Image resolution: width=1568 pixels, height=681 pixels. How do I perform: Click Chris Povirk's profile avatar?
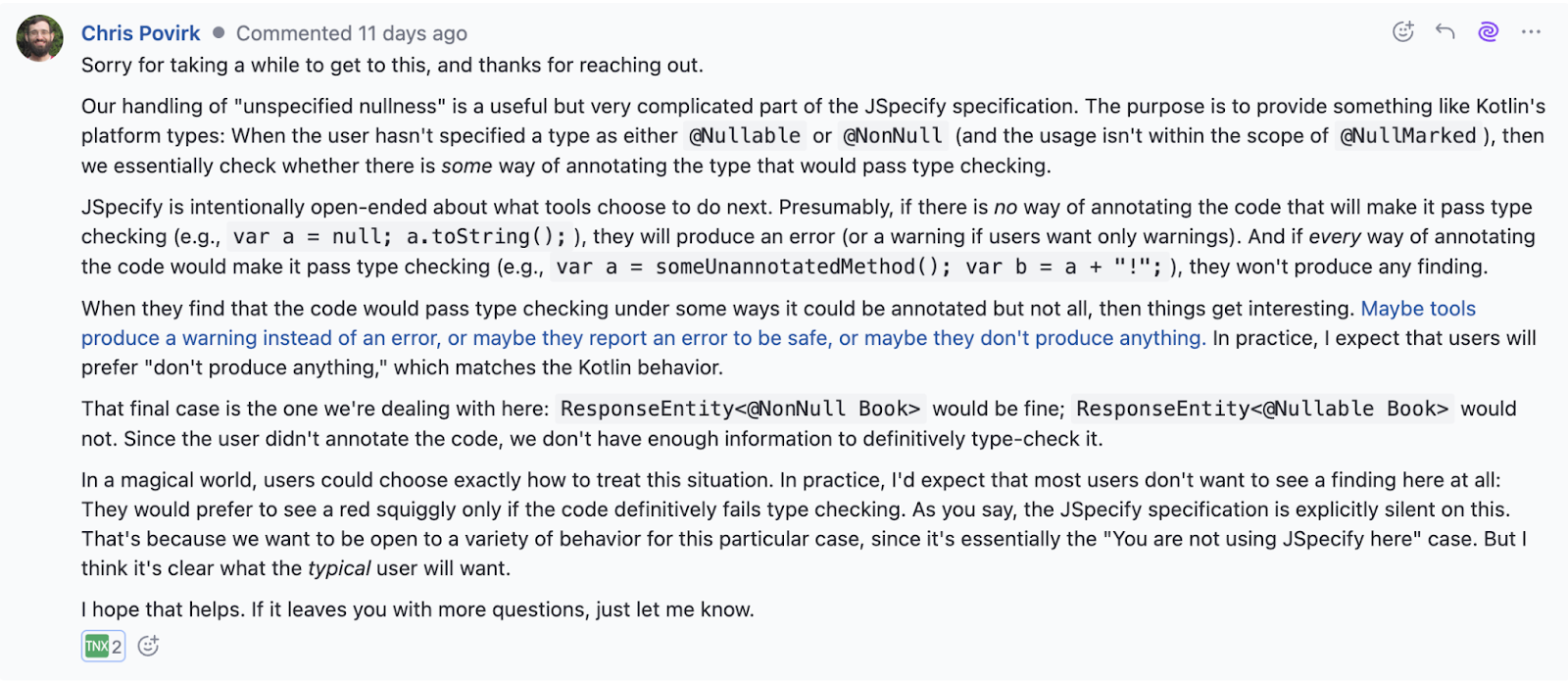coord(40,38)
